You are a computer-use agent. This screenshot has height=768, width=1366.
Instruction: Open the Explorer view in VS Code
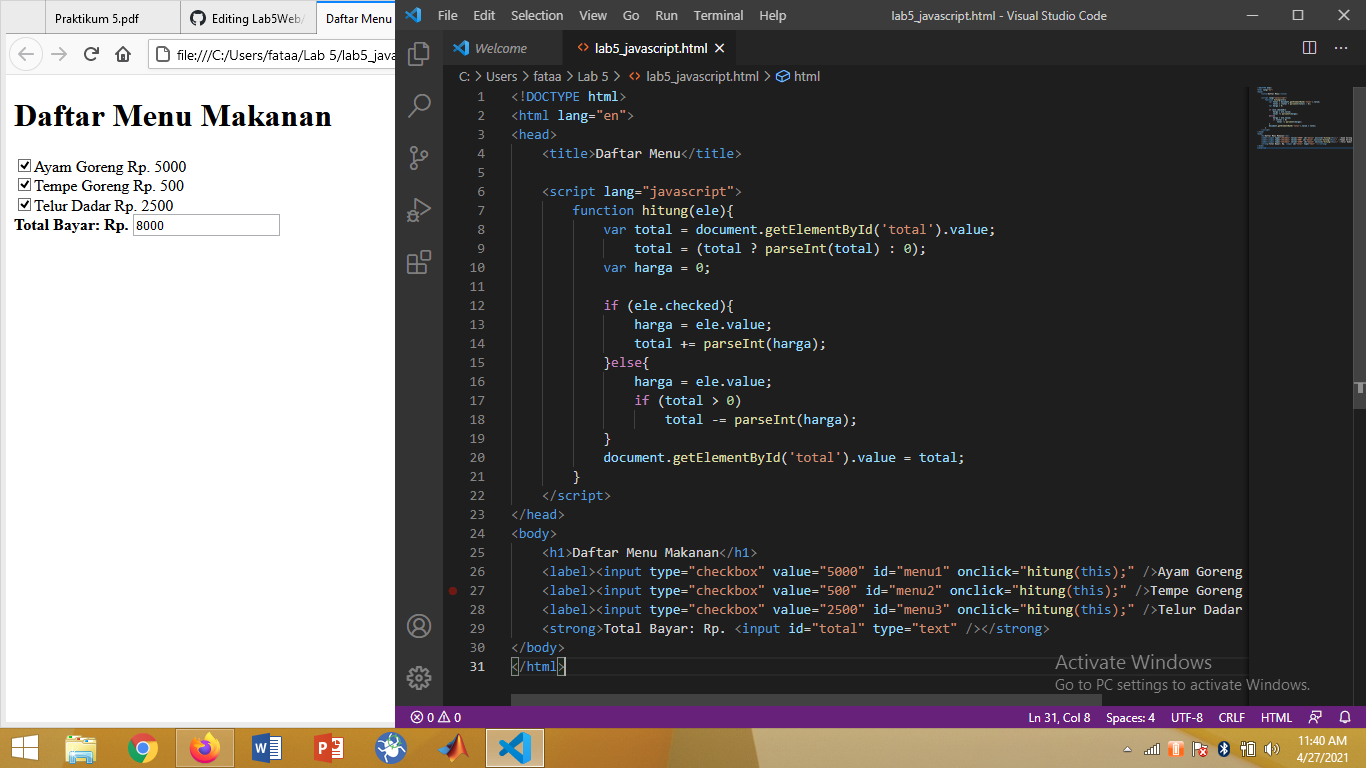(x=419, y=54)
